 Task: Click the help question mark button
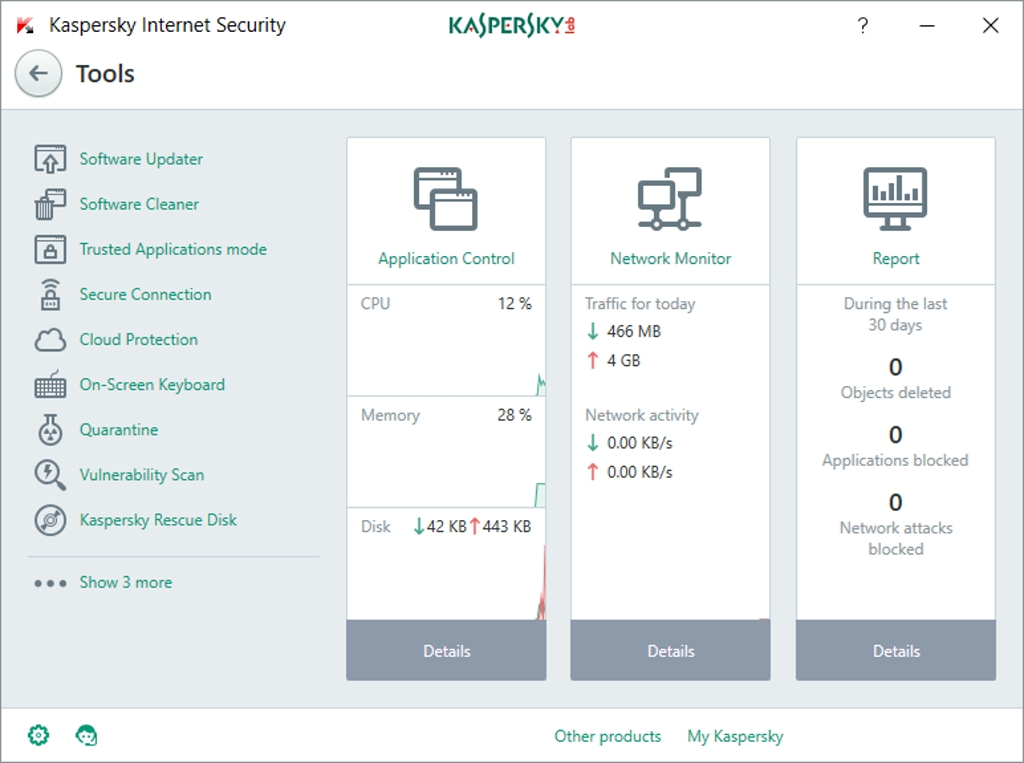[x=863, y=26]
